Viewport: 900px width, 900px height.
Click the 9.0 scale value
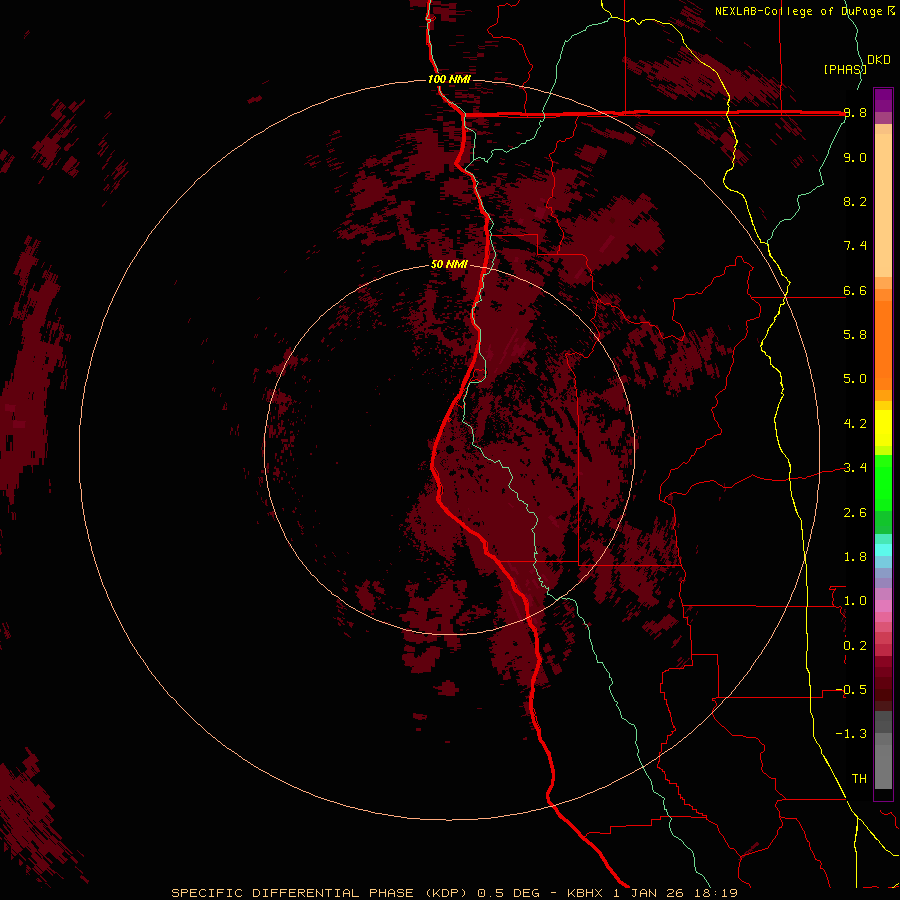855,157
